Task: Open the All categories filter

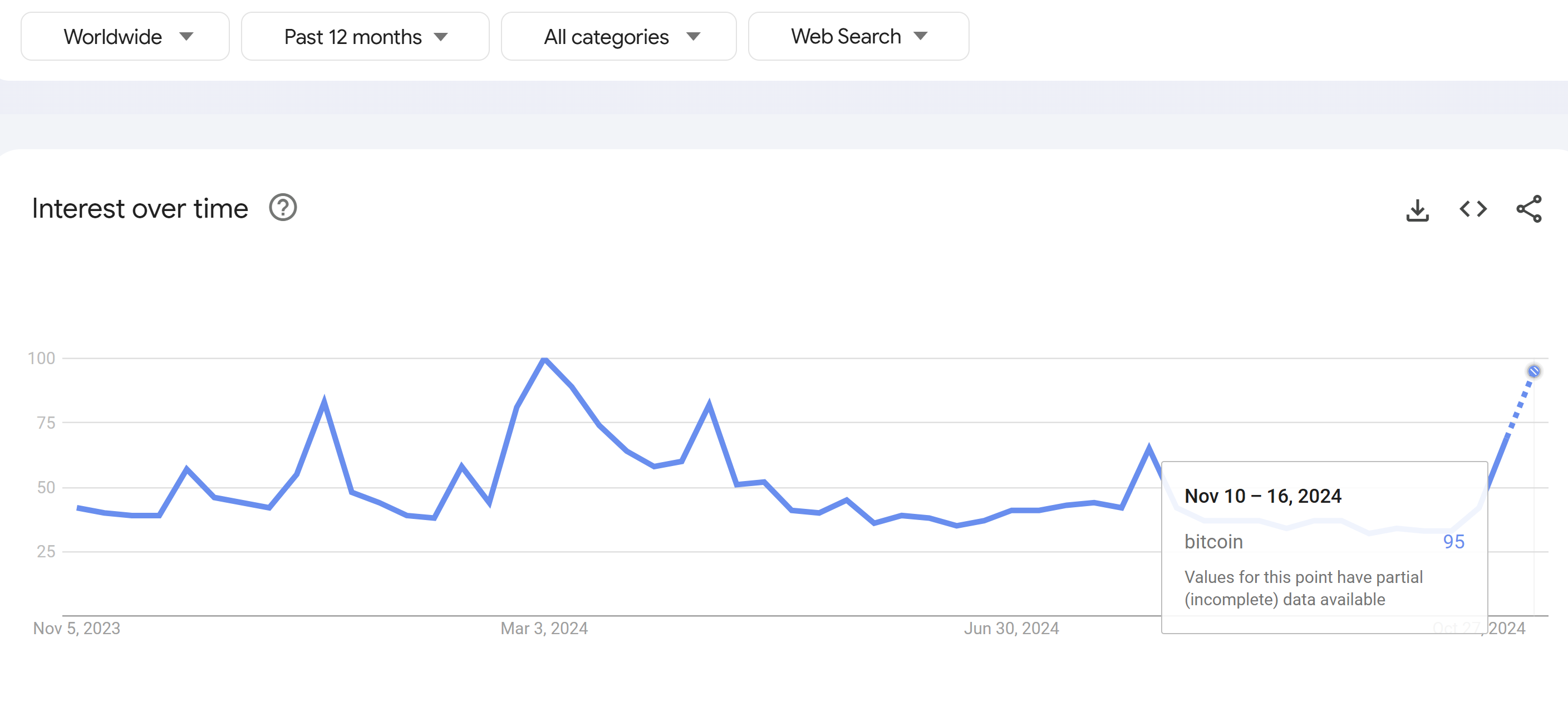Action: (618, 36)
